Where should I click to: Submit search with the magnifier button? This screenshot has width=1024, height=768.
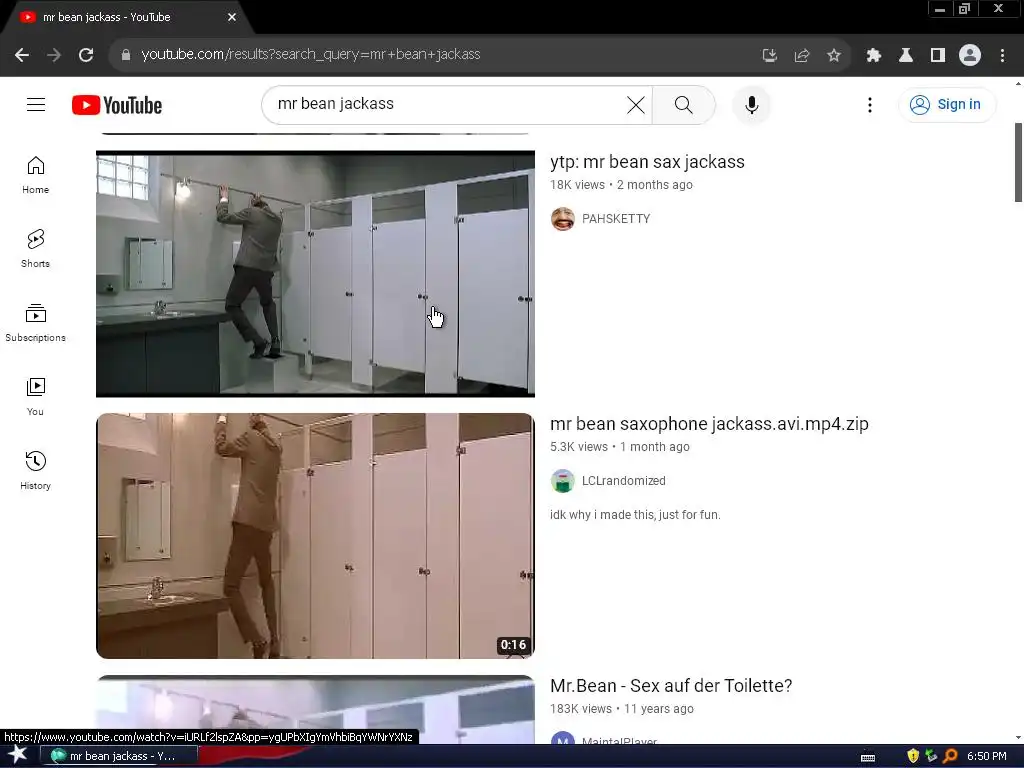(x=684, y=104)
